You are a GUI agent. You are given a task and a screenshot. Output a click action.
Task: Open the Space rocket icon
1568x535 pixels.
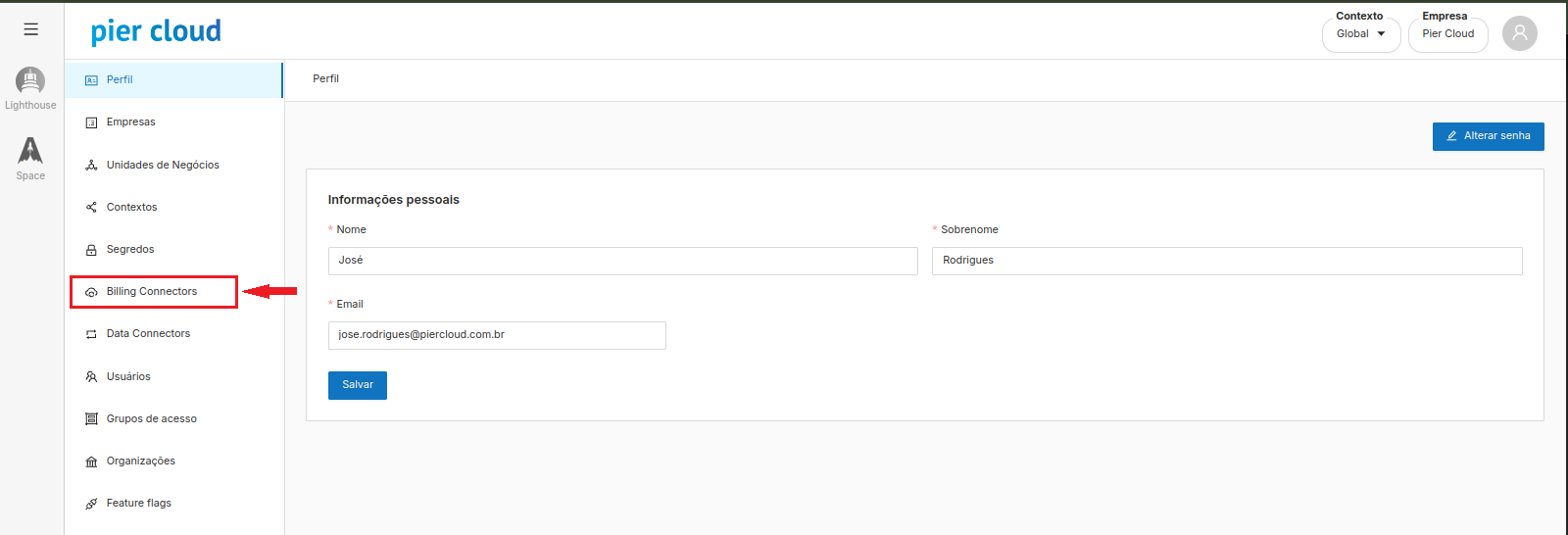click(x=30, y=151)
